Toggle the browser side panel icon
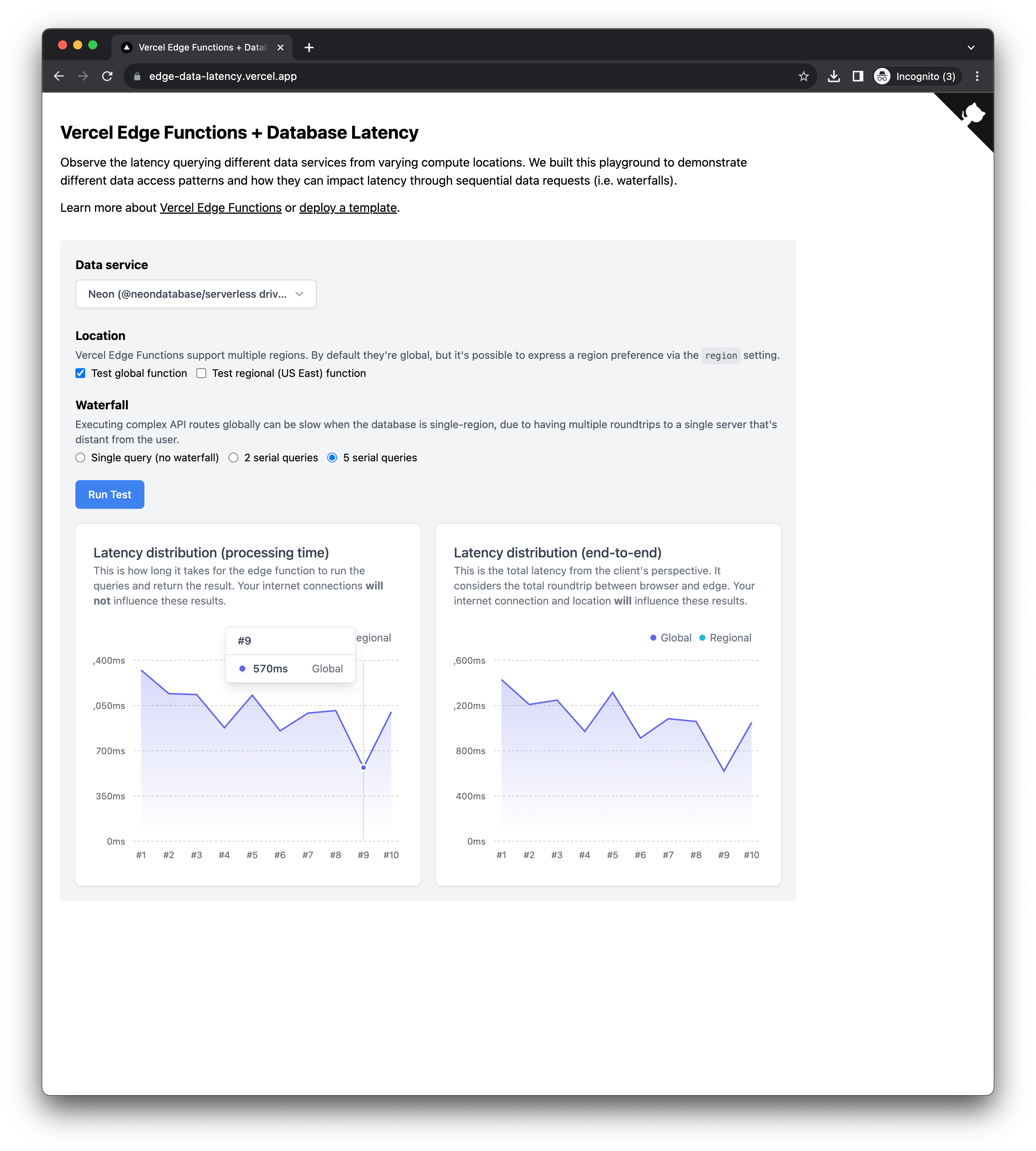 click(x=858, y=76)
